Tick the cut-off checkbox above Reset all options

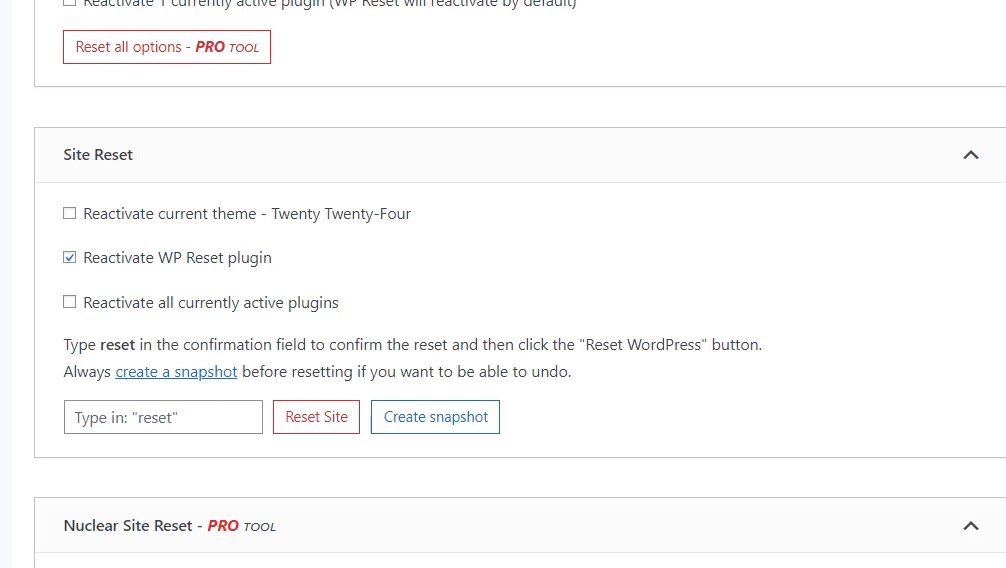69,3
